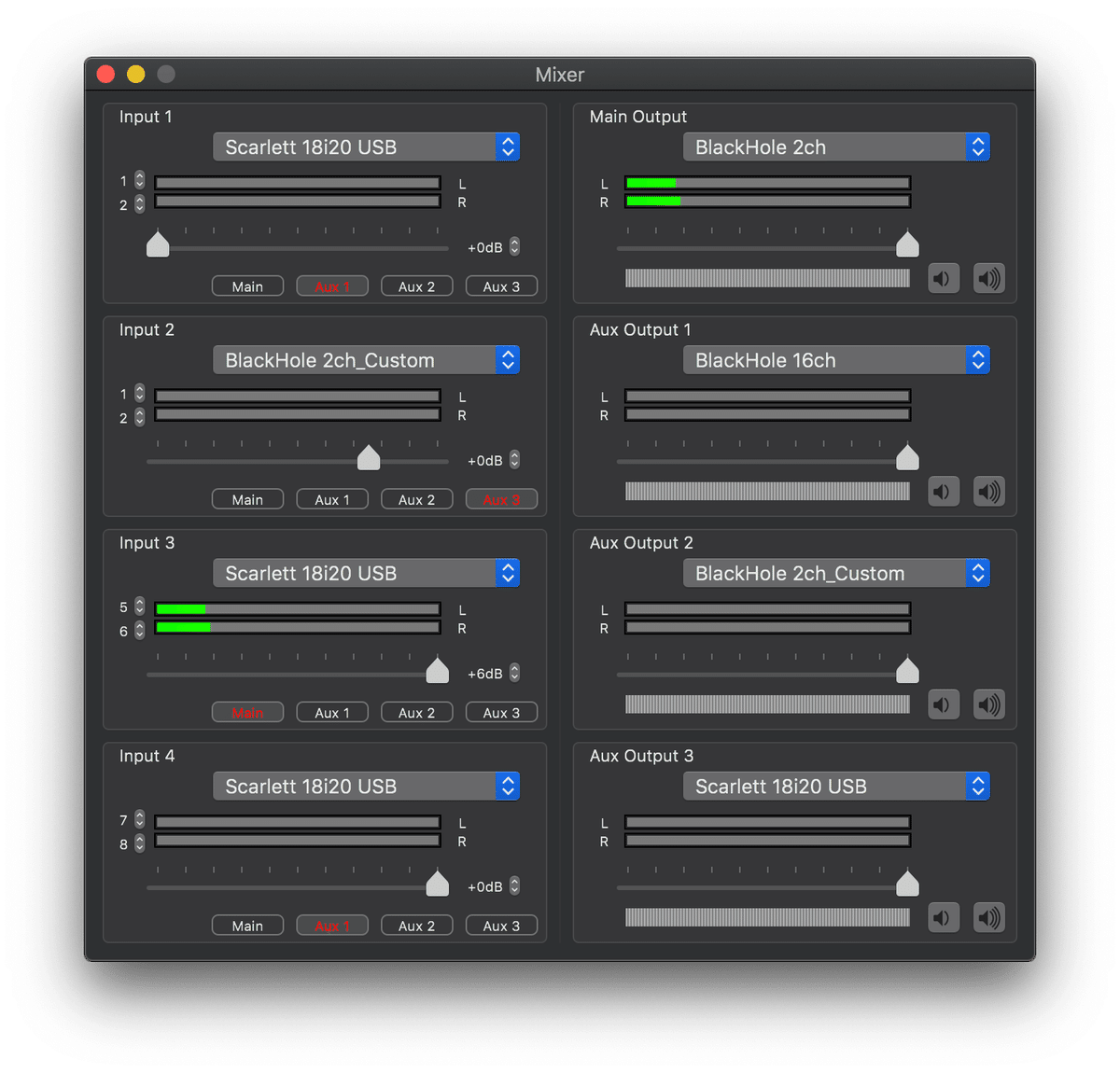Disable Aux 1 routing on Input 4
This screenshot has width=1120, height=1073.
[x=332, y=926]
